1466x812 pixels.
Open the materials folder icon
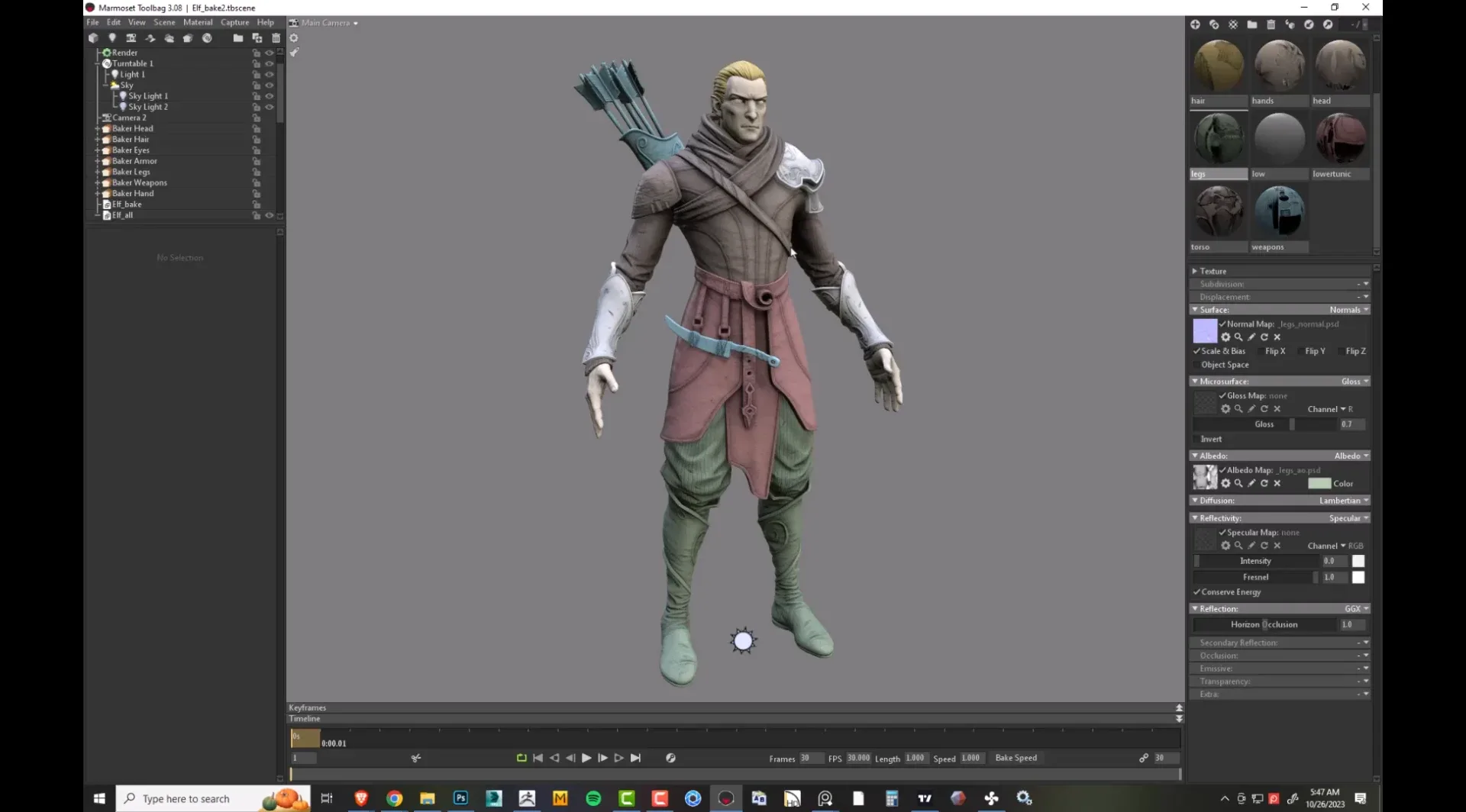(1251, 24)
